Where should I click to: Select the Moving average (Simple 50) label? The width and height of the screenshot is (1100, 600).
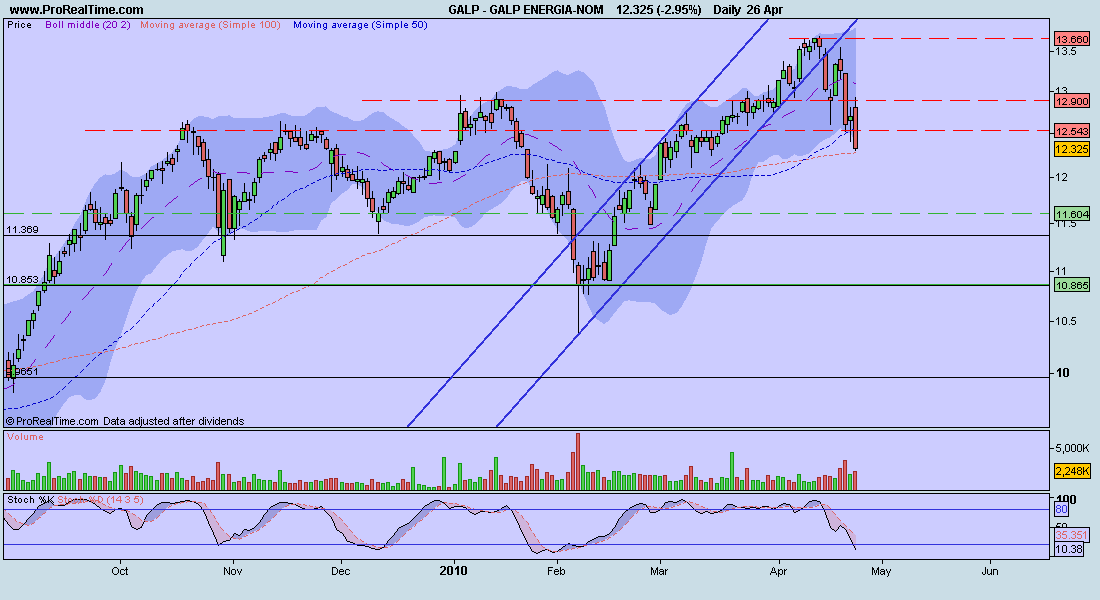click(x=360, y=25)
